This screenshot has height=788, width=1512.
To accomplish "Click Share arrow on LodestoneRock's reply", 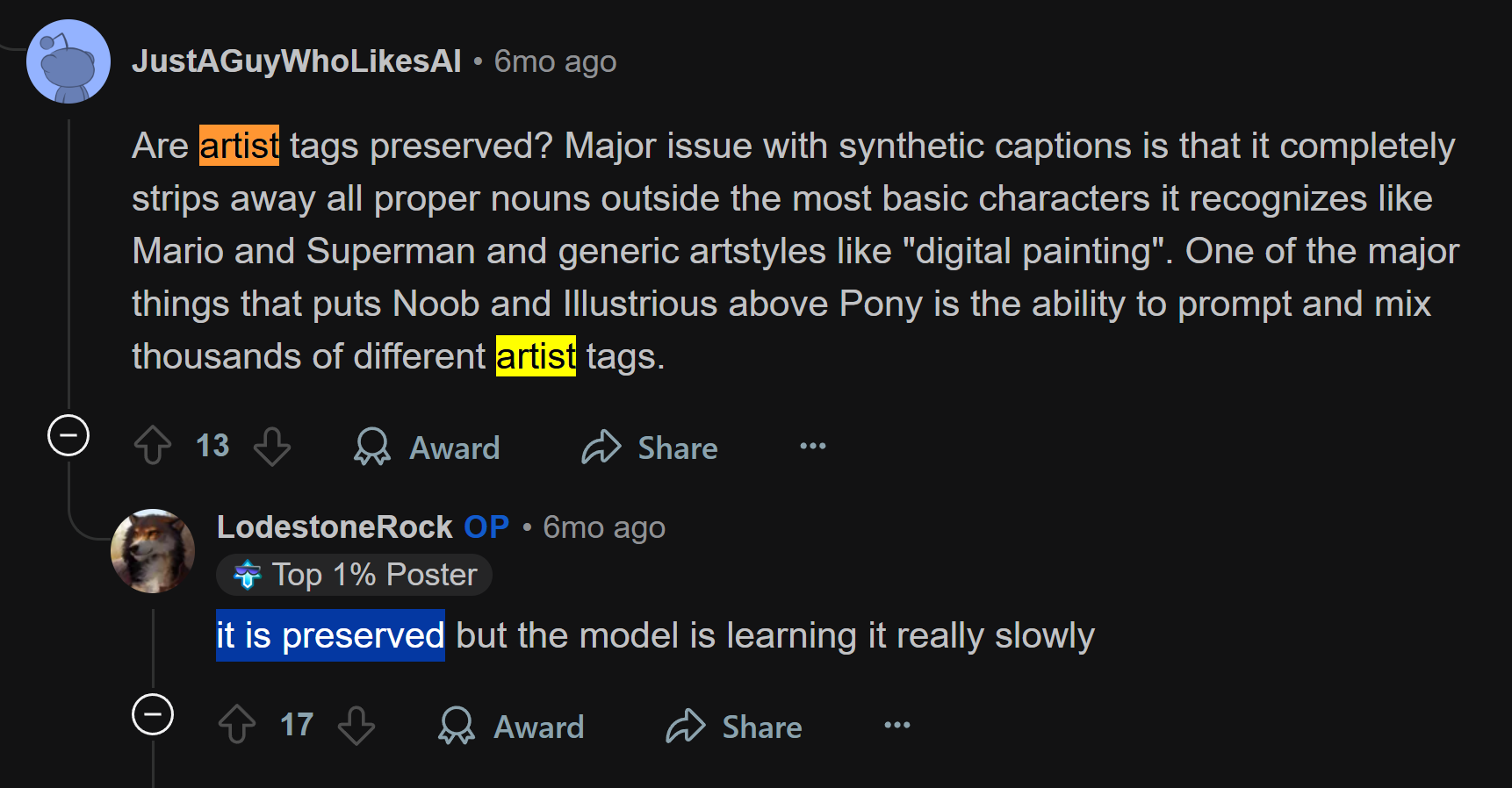I will click(x=686, y=726).
